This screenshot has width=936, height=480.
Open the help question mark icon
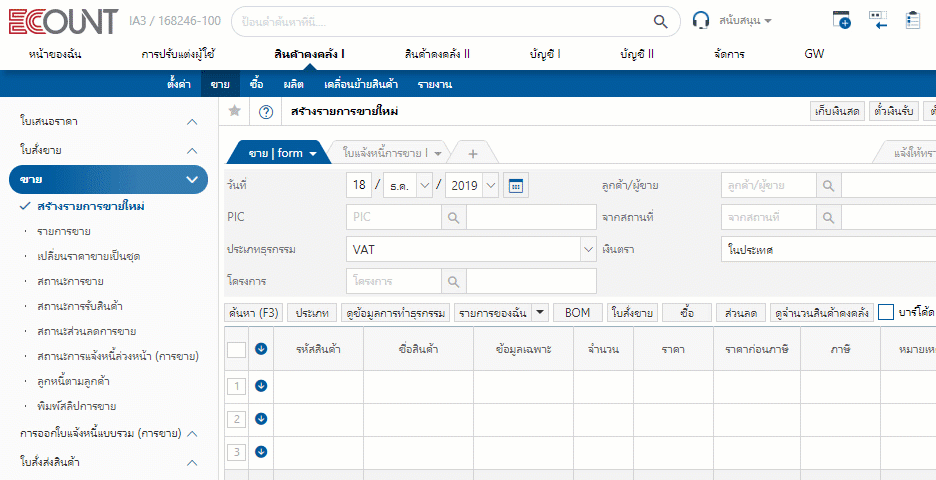pyautogui.click(x=266, y=112)
